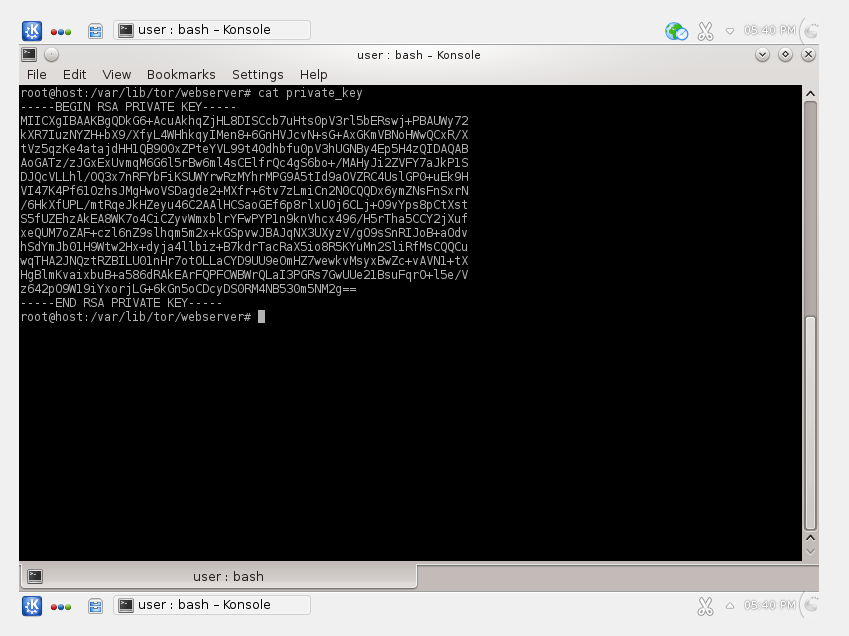
Task: Expand hidden tray icons in bottom panel
Action: 730,606
